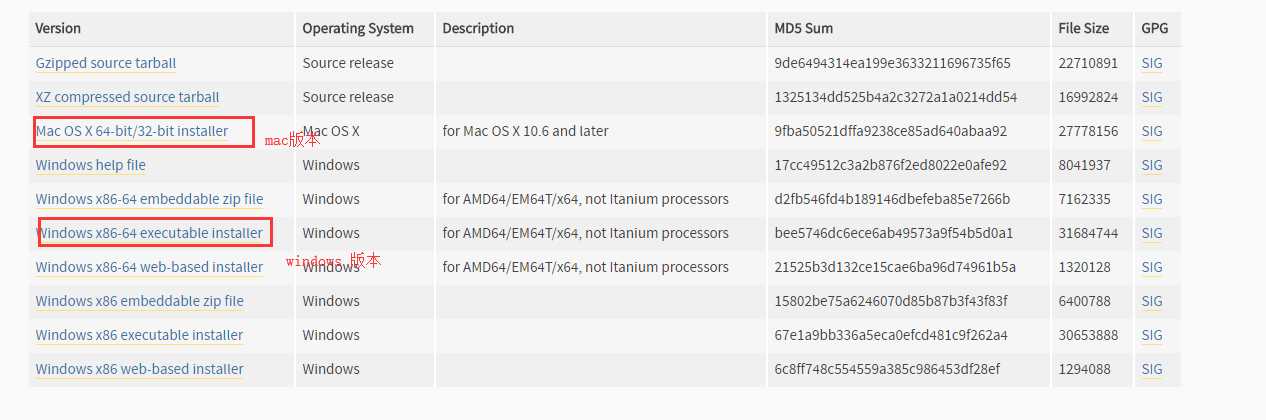1266x420 pixels.
Task: Open SIG for x86-64 web-based installer
Action: (1152, 267)
